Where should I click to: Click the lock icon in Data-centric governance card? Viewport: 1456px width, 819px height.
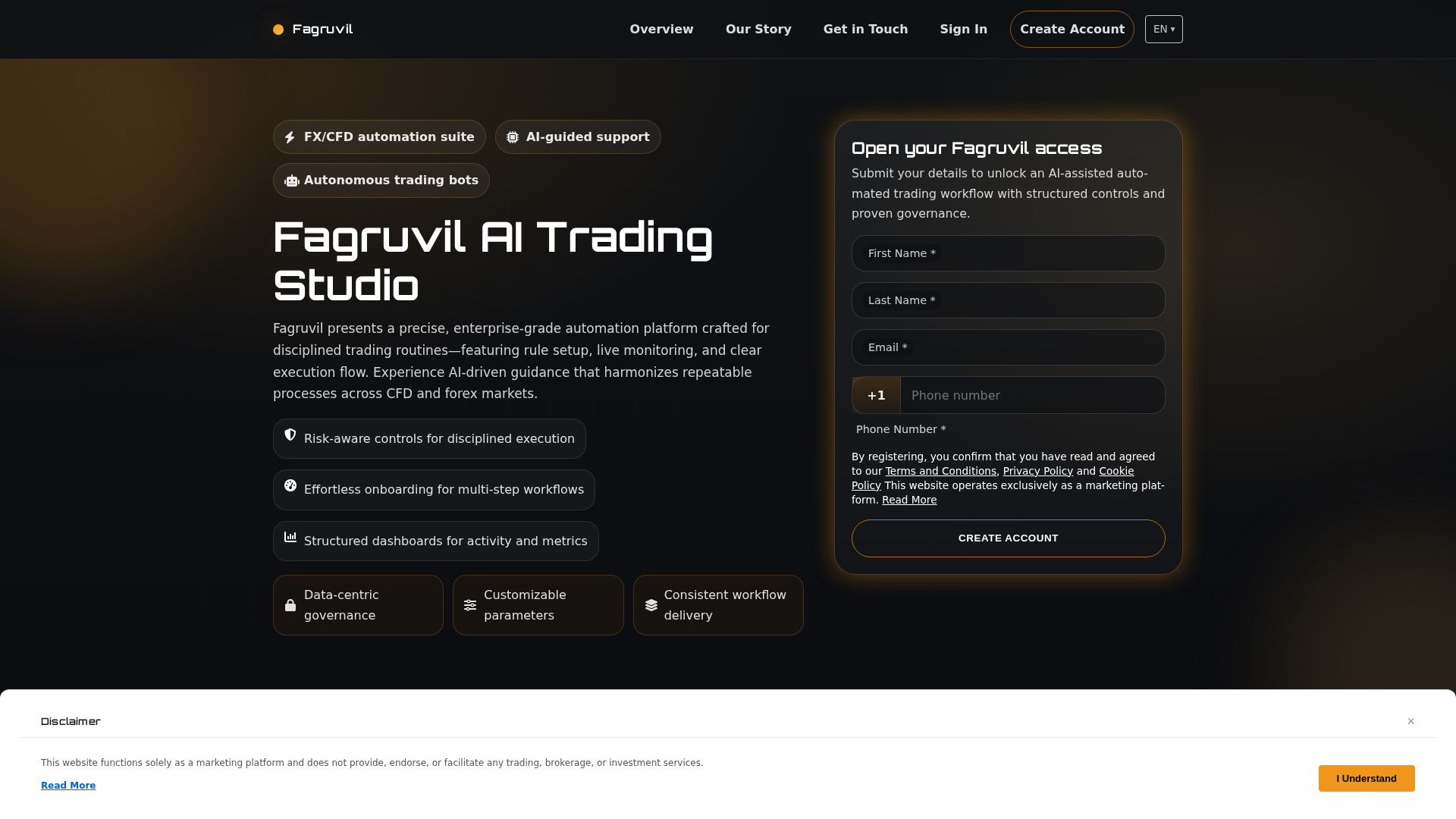click(x=290, y=605)
